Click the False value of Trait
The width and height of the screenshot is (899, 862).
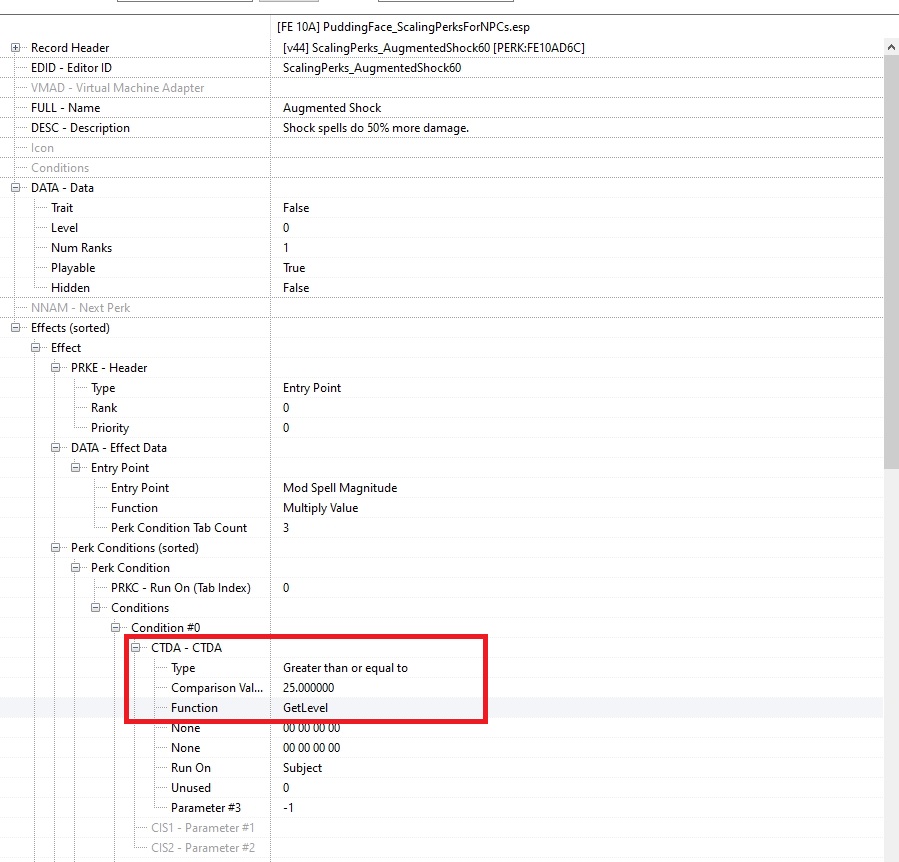(296, 208)
